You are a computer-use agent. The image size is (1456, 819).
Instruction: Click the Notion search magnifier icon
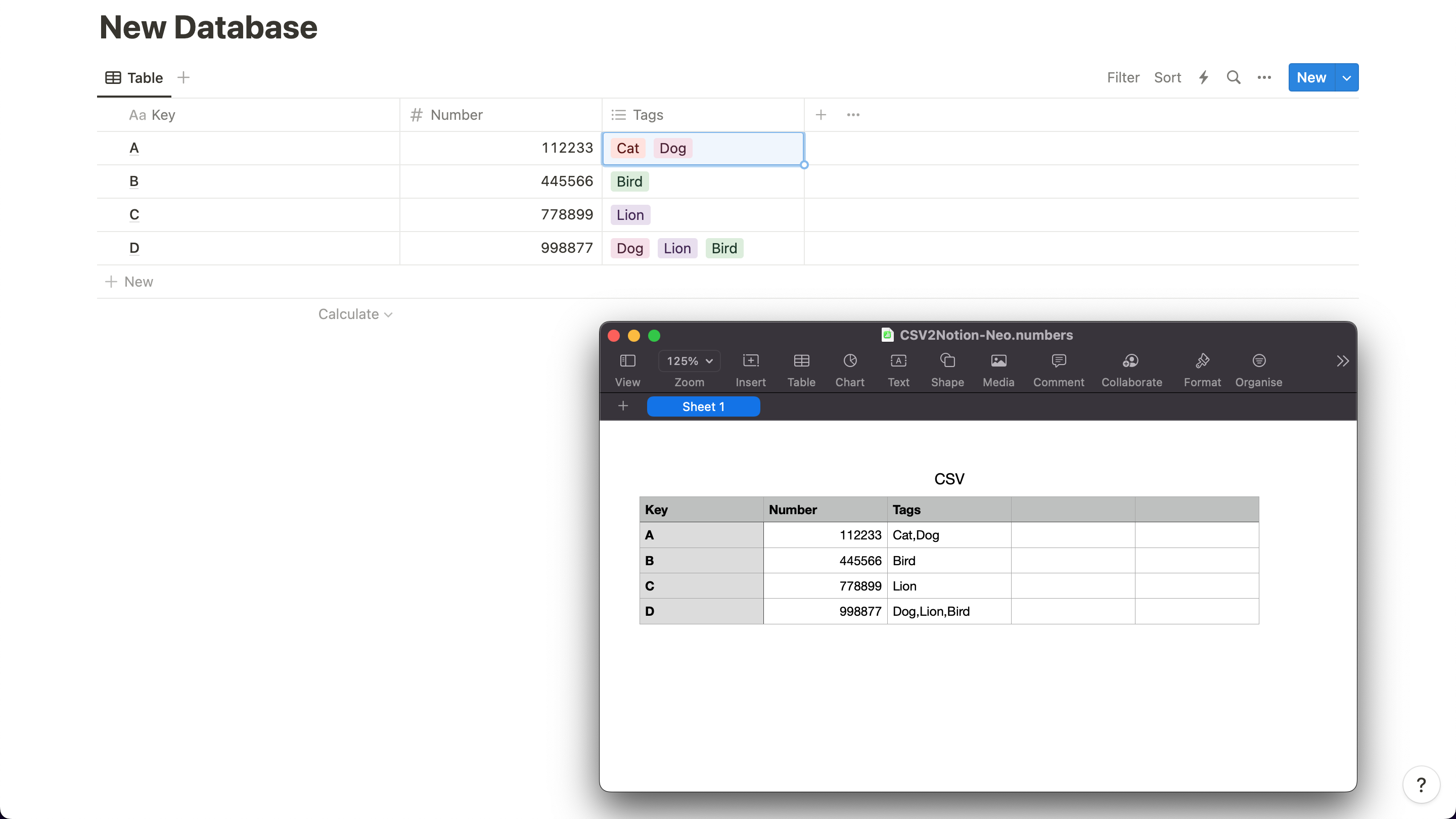(x=1234, y=77)
